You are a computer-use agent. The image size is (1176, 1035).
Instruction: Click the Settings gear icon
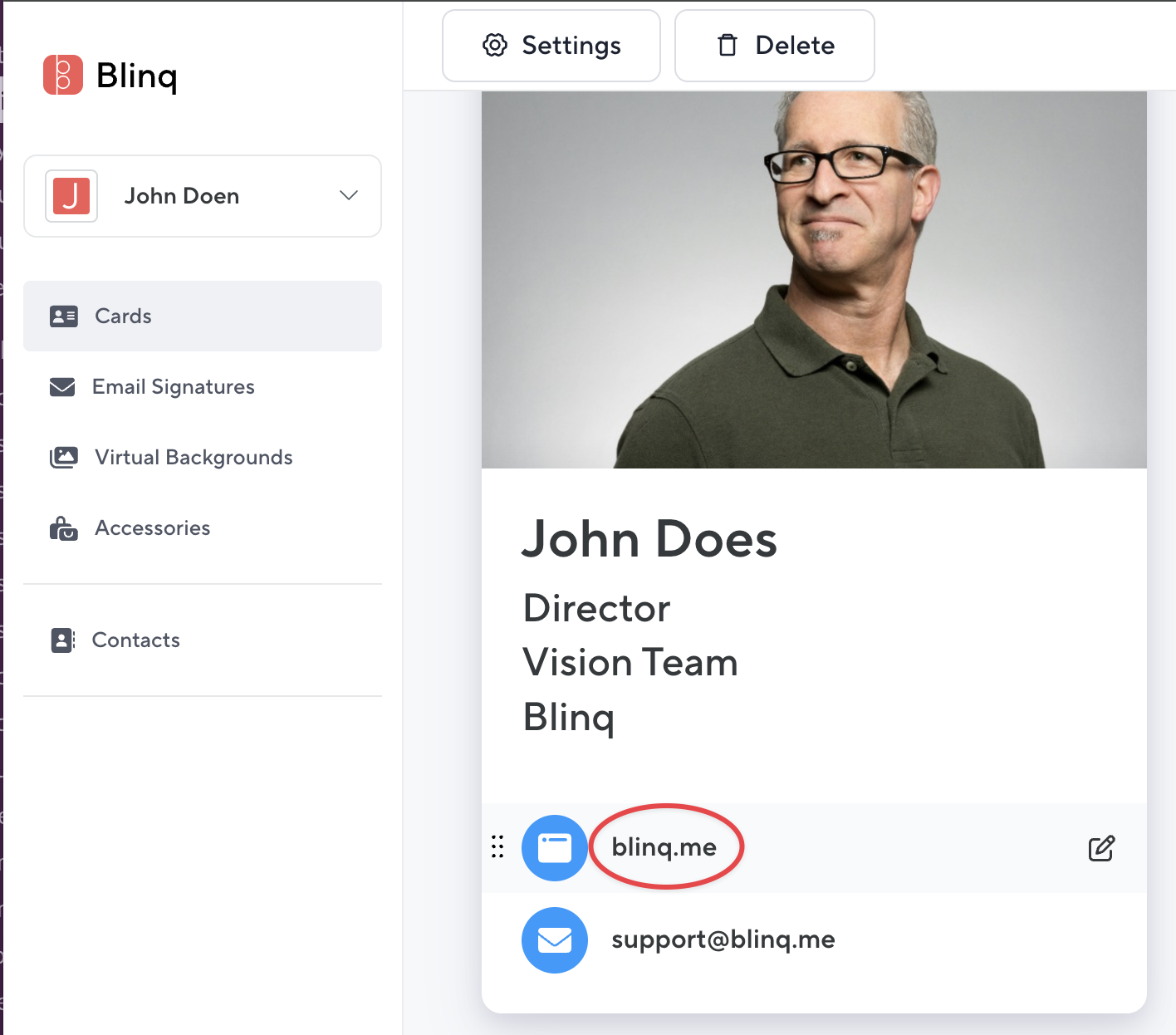pos(495,46)
